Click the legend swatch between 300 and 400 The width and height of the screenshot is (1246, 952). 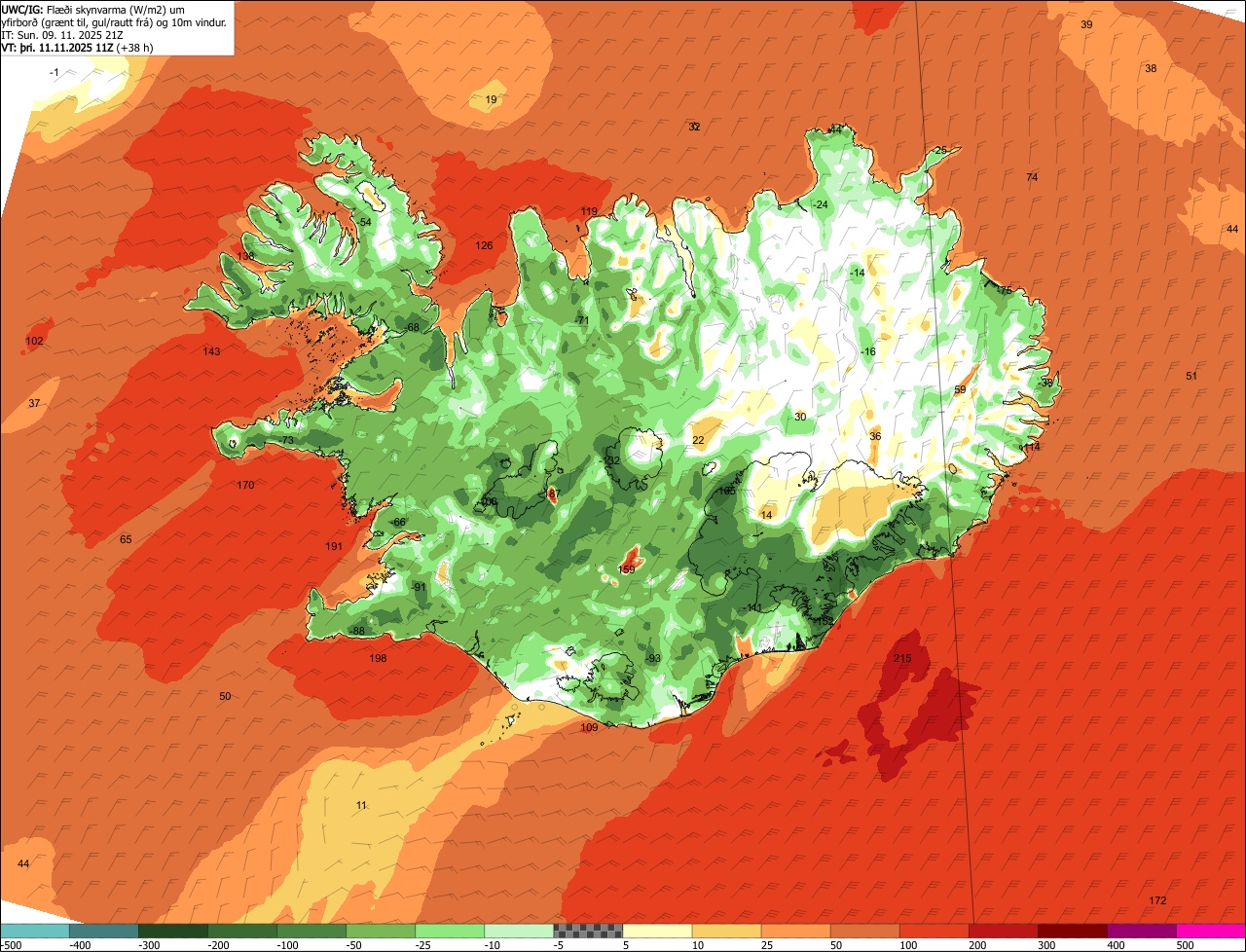click(1072, 931)
